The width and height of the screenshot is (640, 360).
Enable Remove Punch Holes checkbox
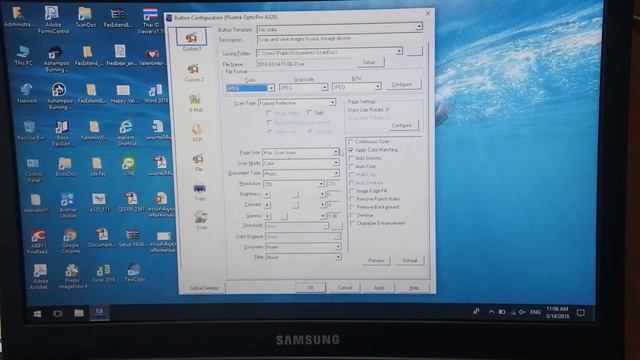353,199
